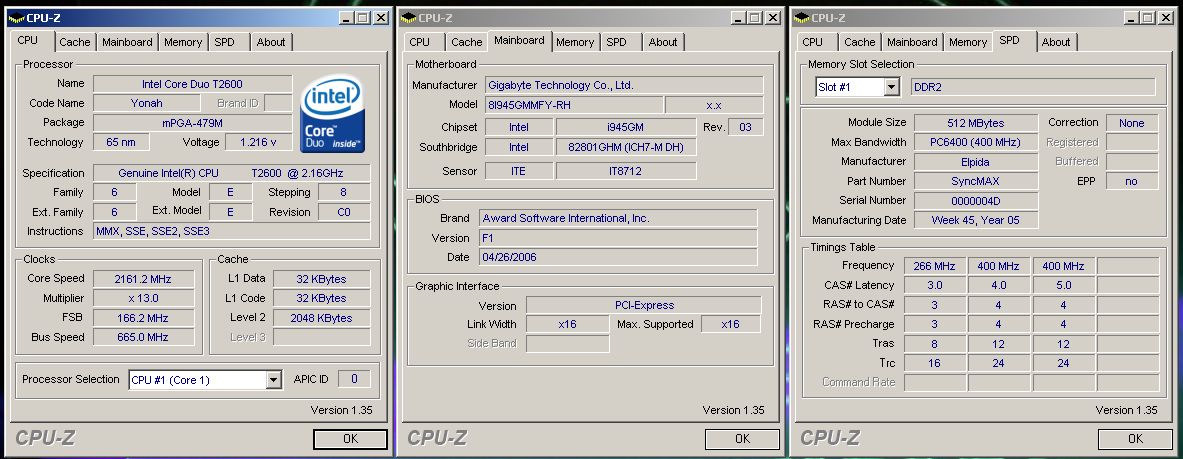Open Memory tab in the Mainboard window
Image resolution: width=1183 pixels, height=459 pixels.
pos(575,42)
